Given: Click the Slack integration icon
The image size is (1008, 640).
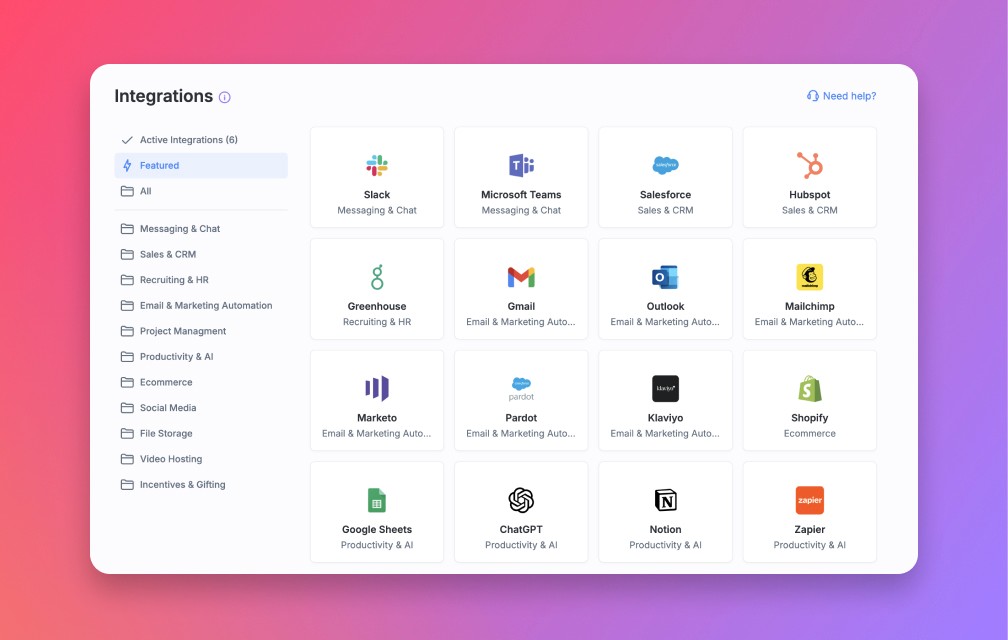Looking at the screenshot, I should pyautogui.click(x=376, y=164).
